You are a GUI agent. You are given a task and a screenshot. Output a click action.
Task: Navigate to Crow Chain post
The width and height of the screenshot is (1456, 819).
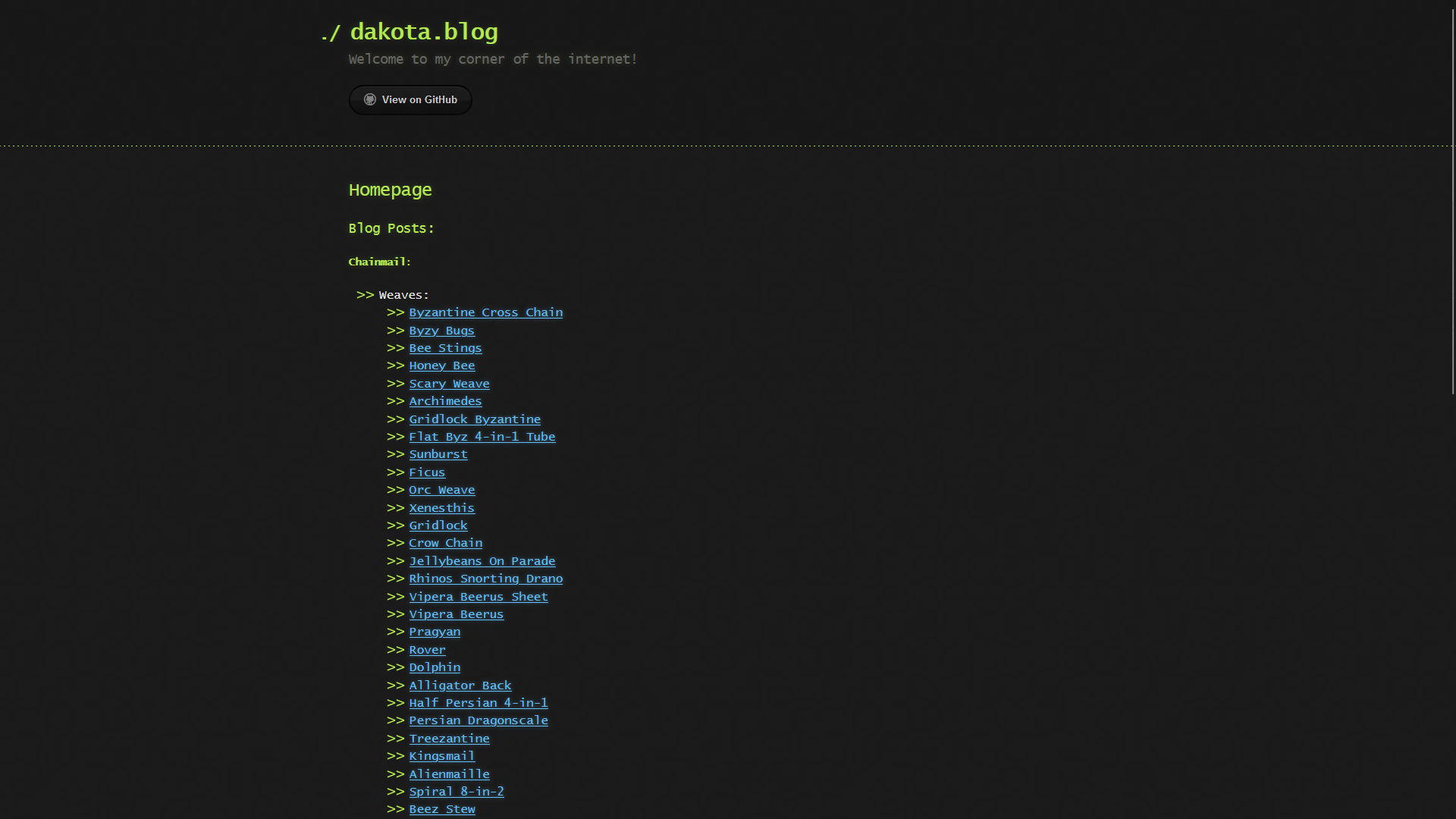(x=445, y=543)
